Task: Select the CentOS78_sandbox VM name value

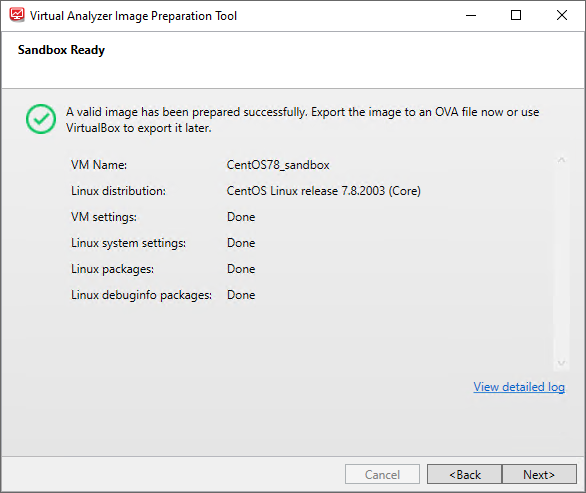Action: [x=278, y=165]
